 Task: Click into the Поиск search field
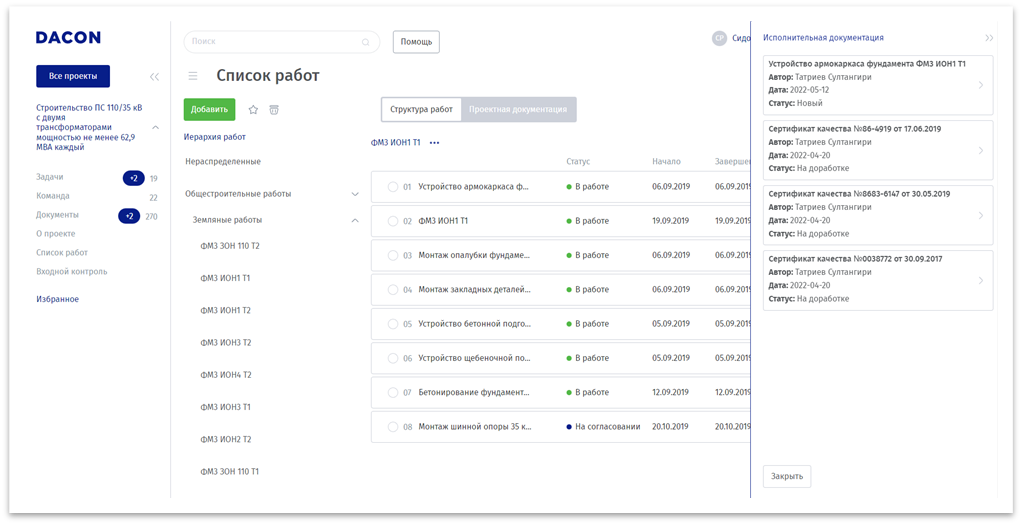[x=270, y=42]
